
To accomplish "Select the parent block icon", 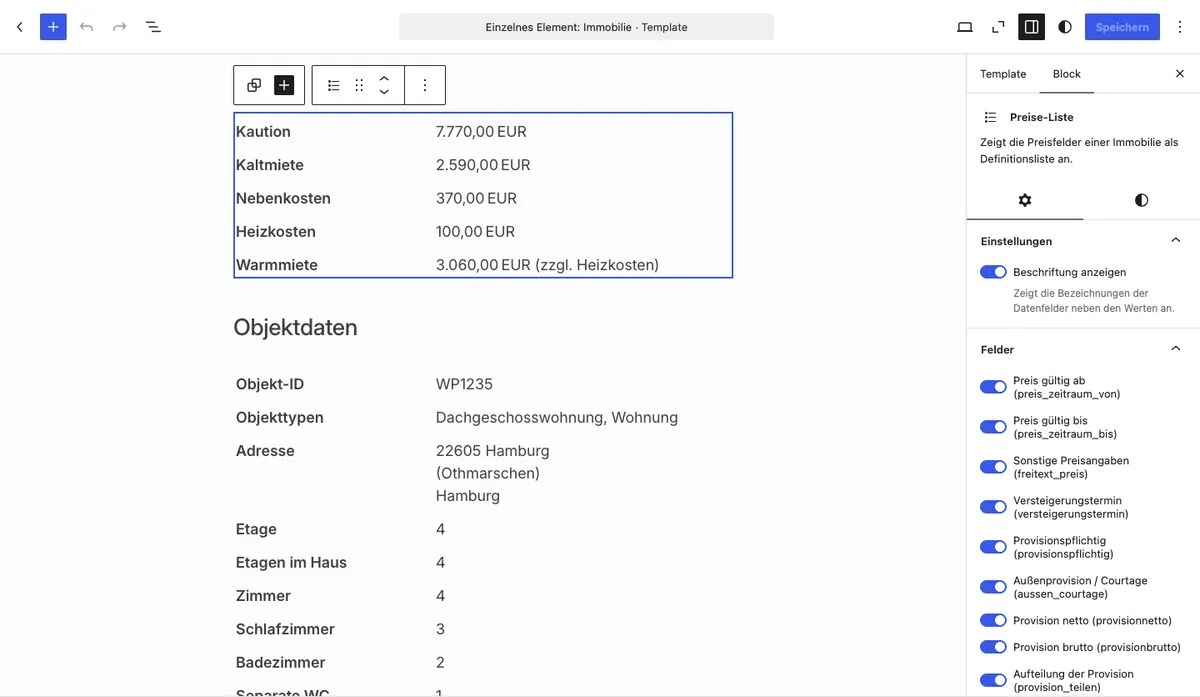I will pyautogui.click(x=254, y=85).
